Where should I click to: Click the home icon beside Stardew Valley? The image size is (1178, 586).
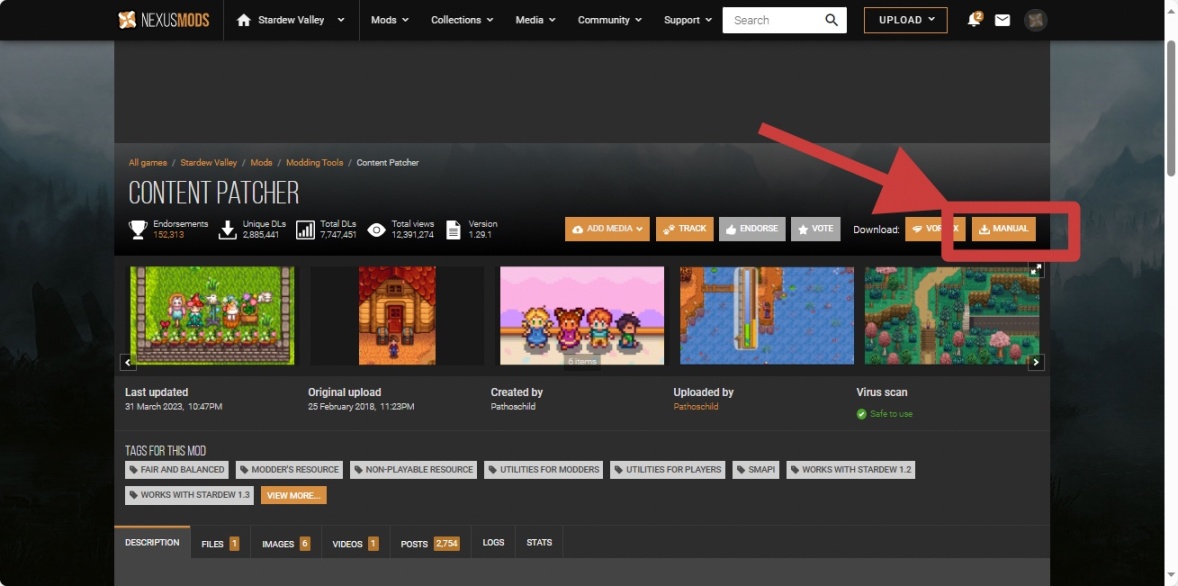click(243, 20)
